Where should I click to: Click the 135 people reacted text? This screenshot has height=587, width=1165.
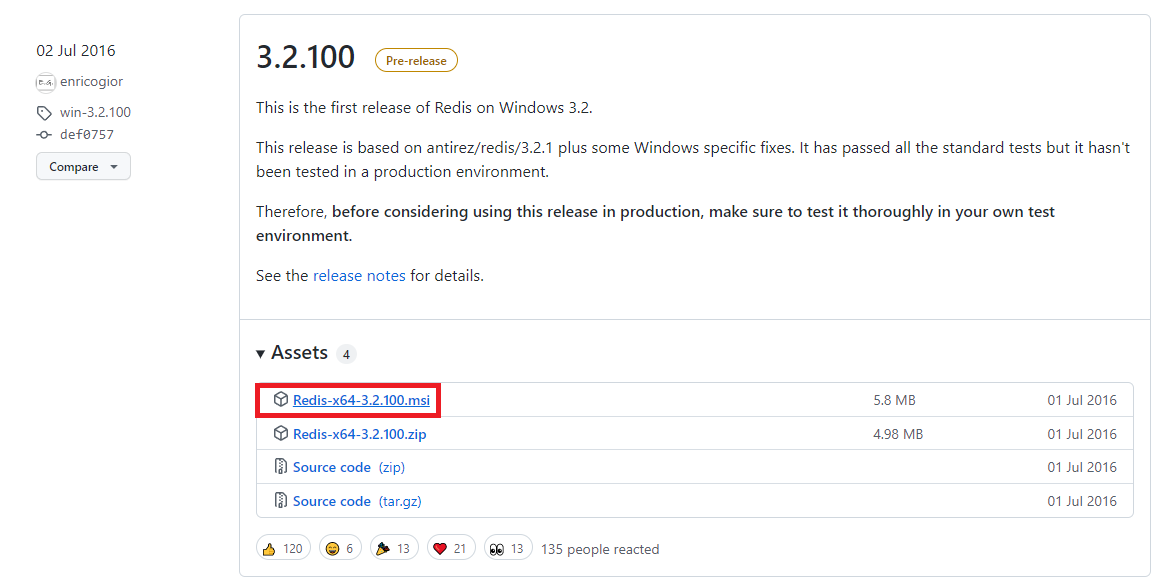pyautogui.click(x=600, y=549)
